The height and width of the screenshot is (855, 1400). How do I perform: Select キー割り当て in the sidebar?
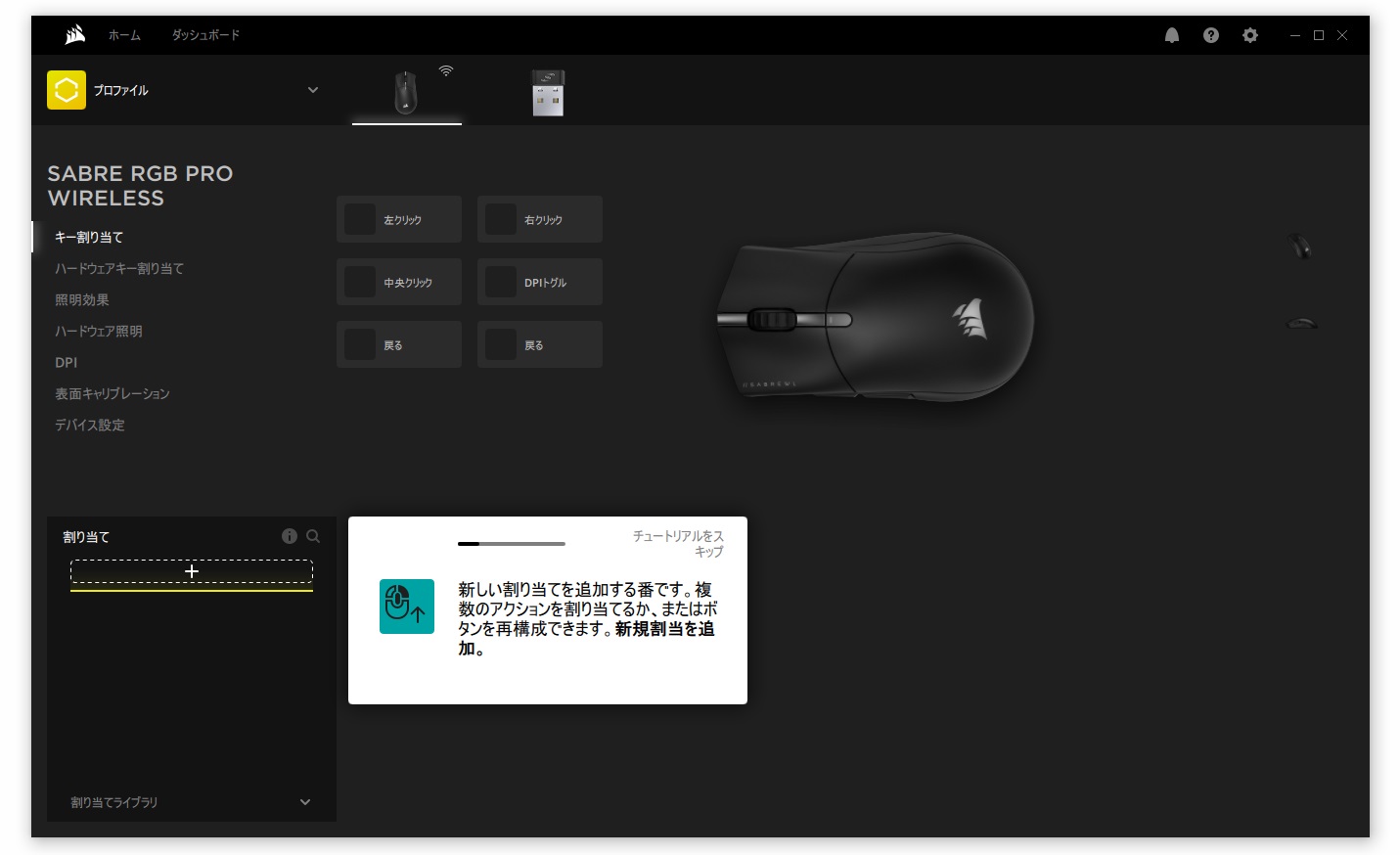click(89, 238)
